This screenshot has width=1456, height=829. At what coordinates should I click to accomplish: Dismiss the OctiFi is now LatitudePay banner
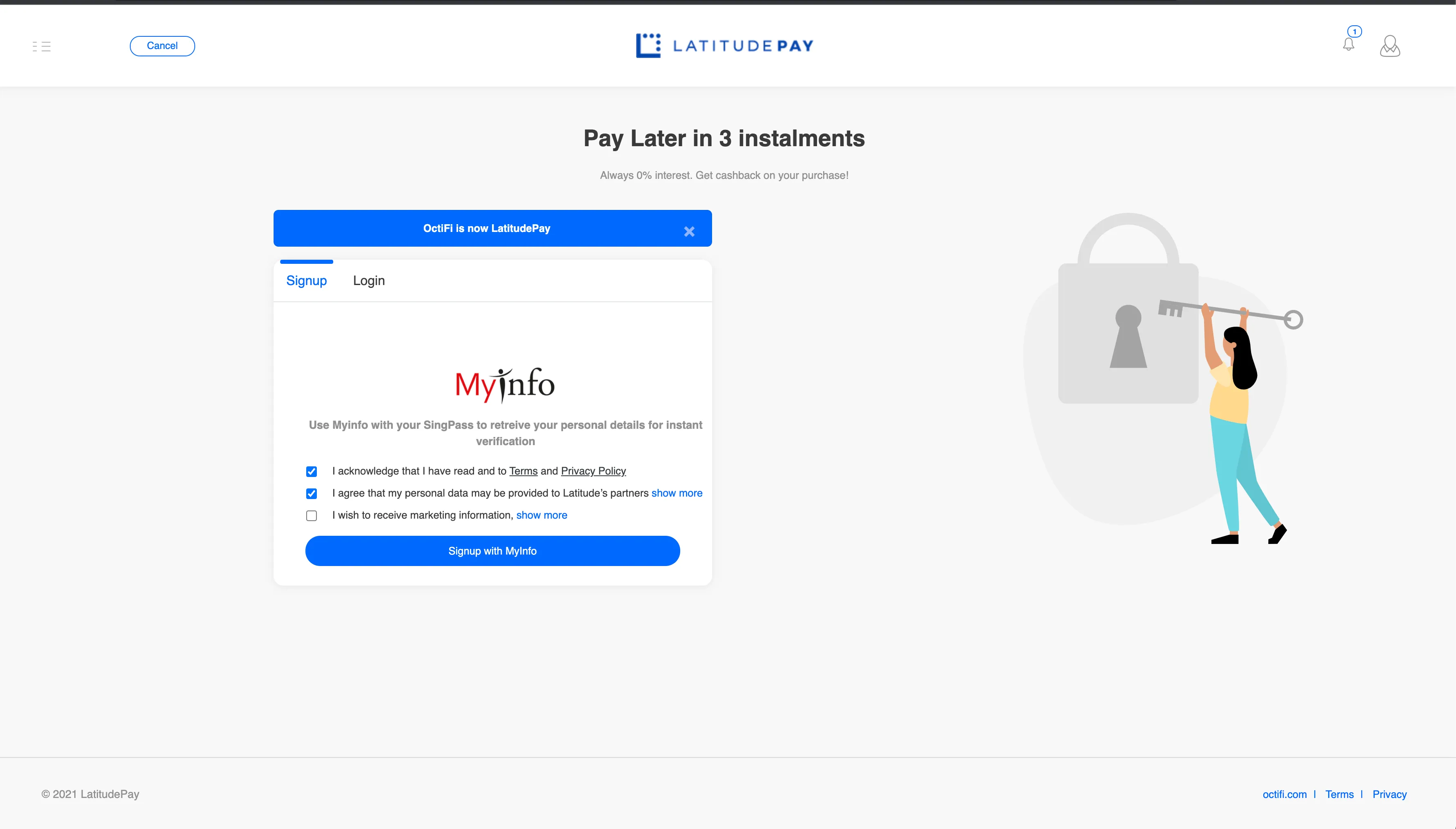pyautogui.click(x=689, y=231)
